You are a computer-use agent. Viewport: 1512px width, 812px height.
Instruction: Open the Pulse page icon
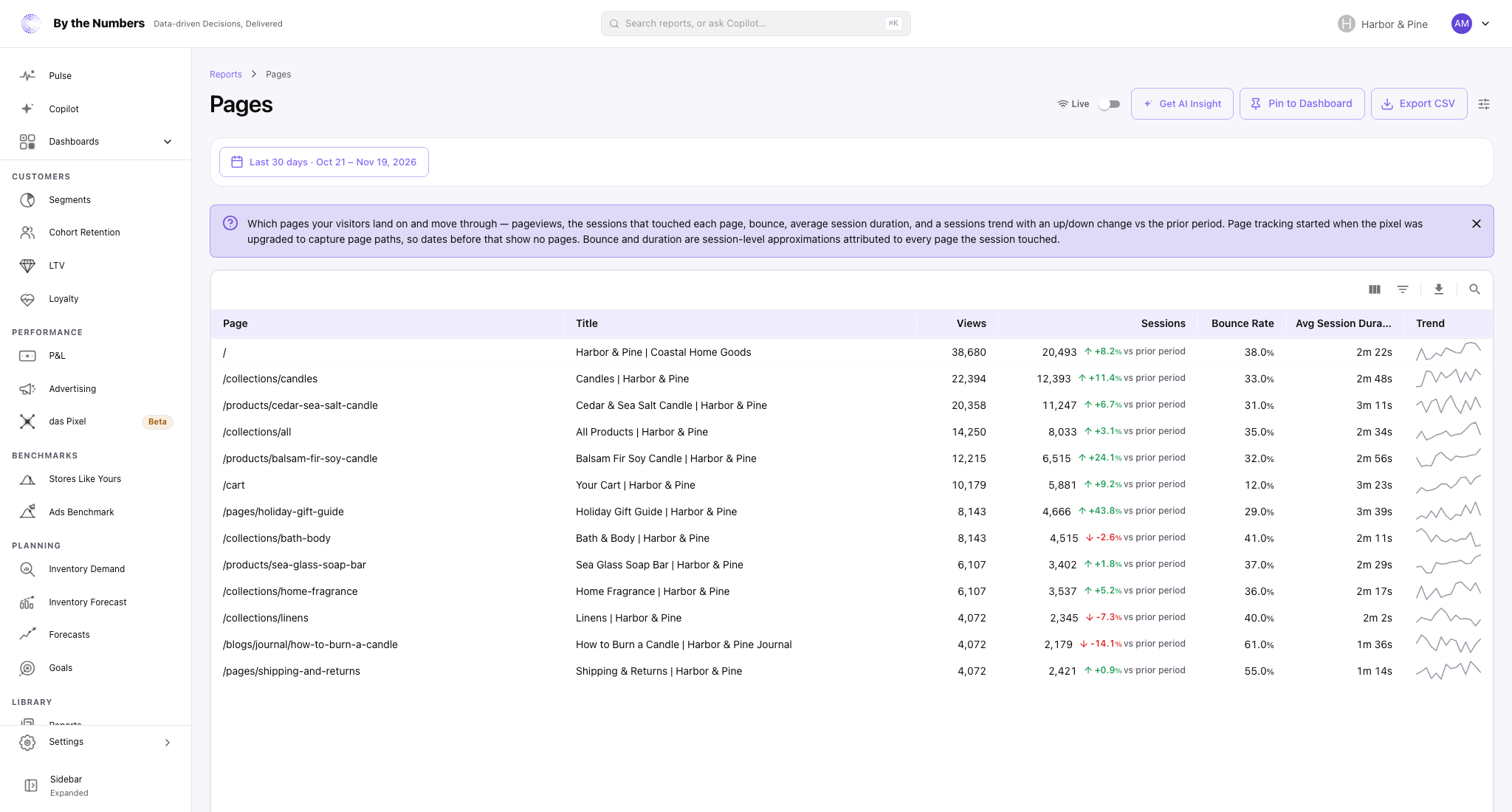click(27, 76)
